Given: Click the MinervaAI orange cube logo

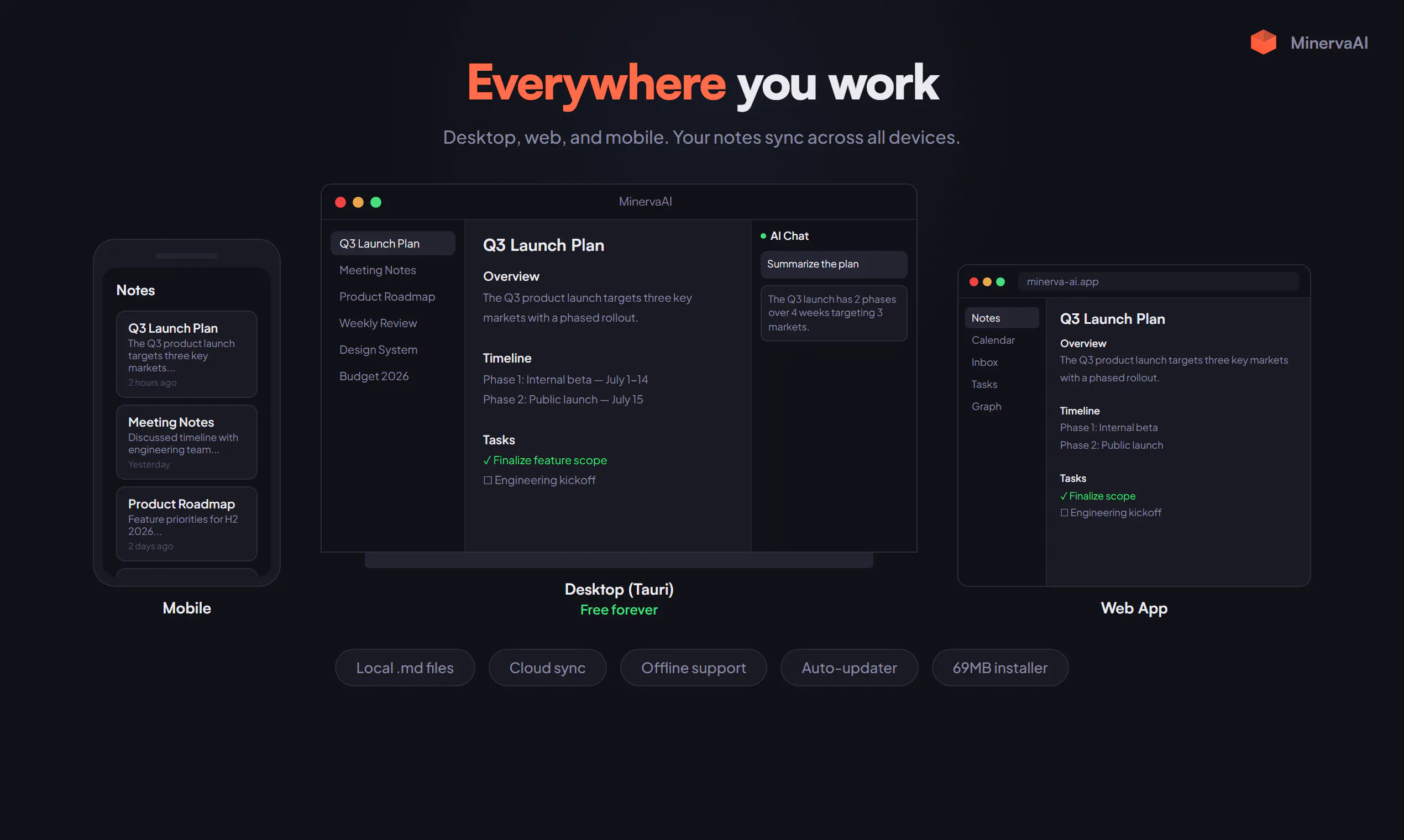Looking at the screenshot, I should 1263,43.
